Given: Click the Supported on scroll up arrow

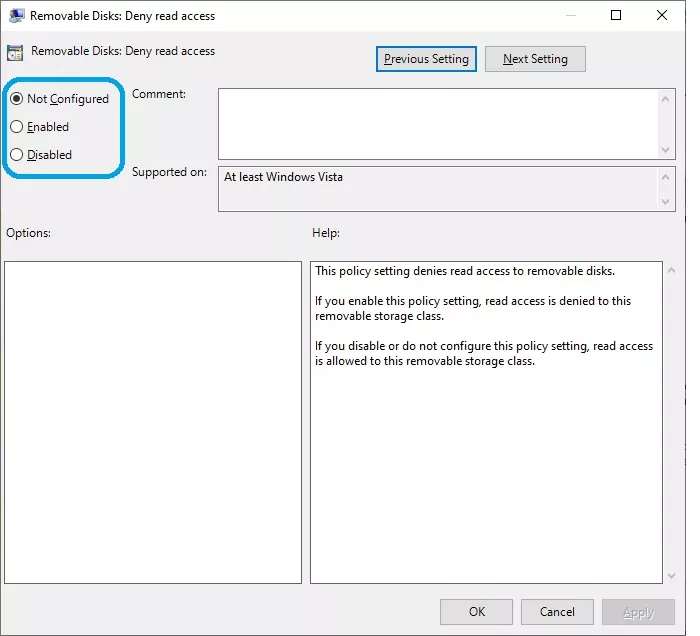Looking at the screenshot, I should (666, 177).
